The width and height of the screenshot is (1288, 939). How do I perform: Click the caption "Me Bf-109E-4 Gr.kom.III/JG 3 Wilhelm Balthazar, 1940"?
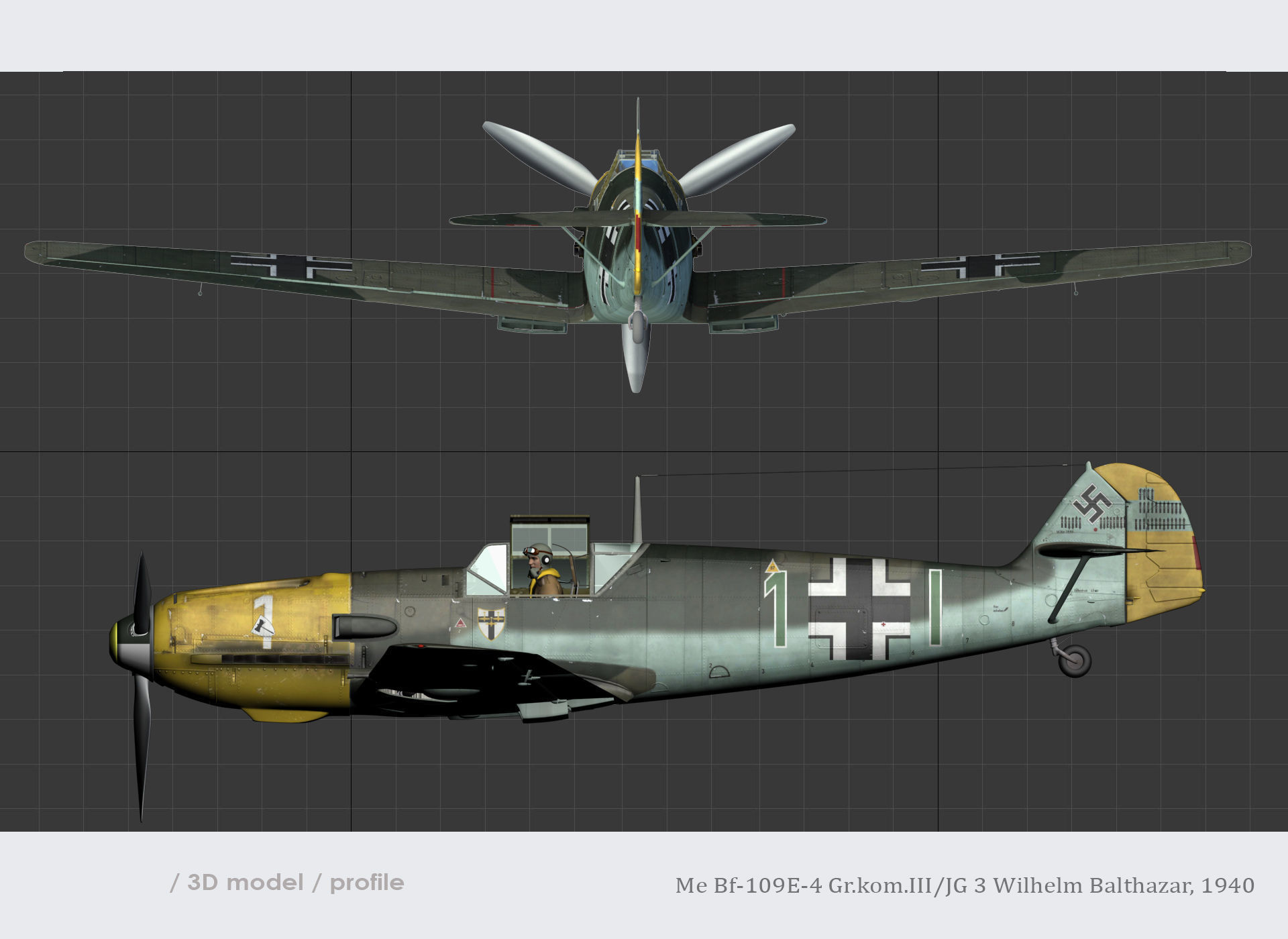pos(965,885)
